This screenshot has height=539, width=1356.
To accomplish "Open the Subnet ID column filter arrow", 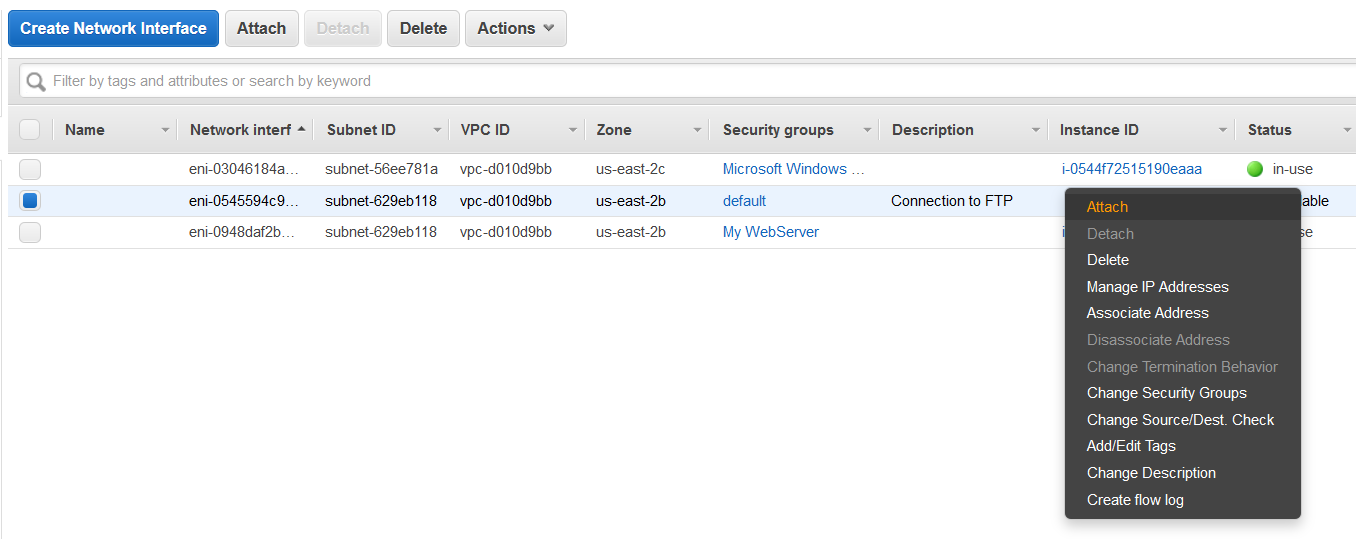I will [x=437, y=130].
